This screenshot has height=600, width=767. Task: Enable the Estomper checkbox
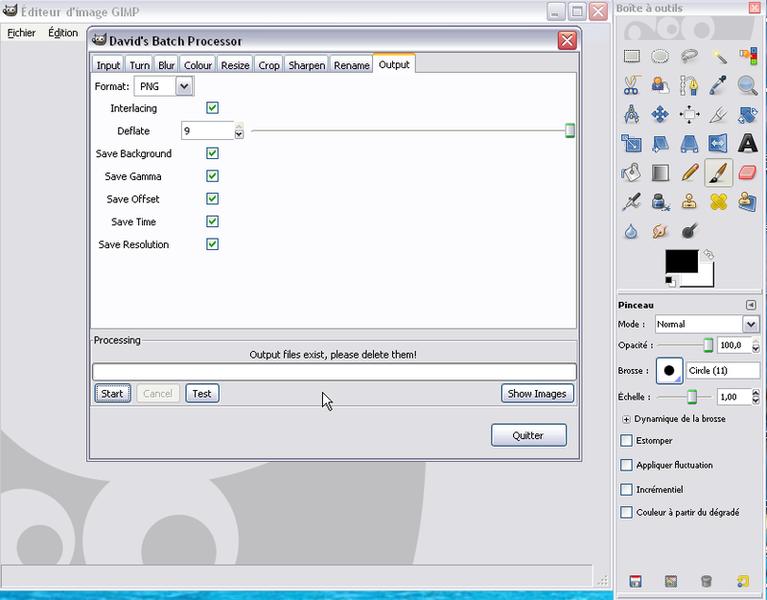coord(626,441)
